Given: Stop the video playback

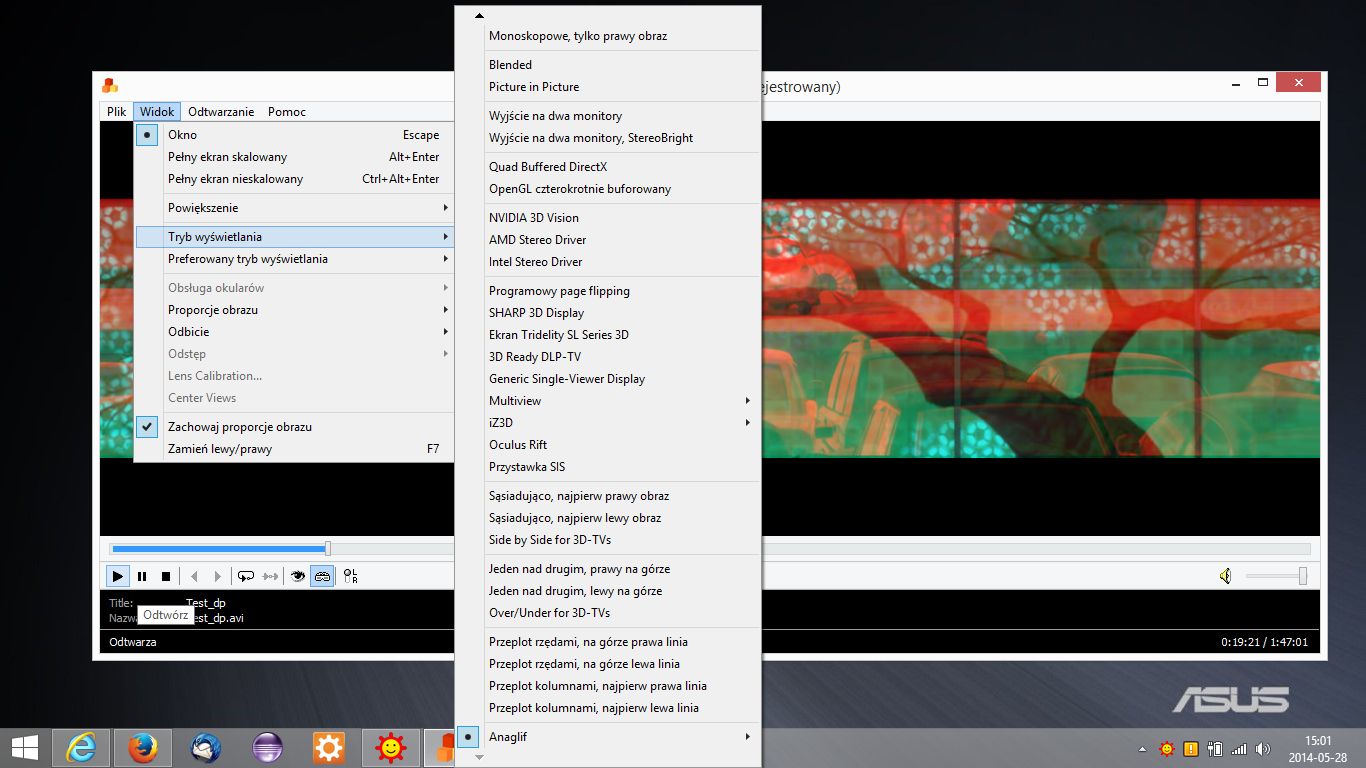Looking at the screenshot, I should point(166,576).
